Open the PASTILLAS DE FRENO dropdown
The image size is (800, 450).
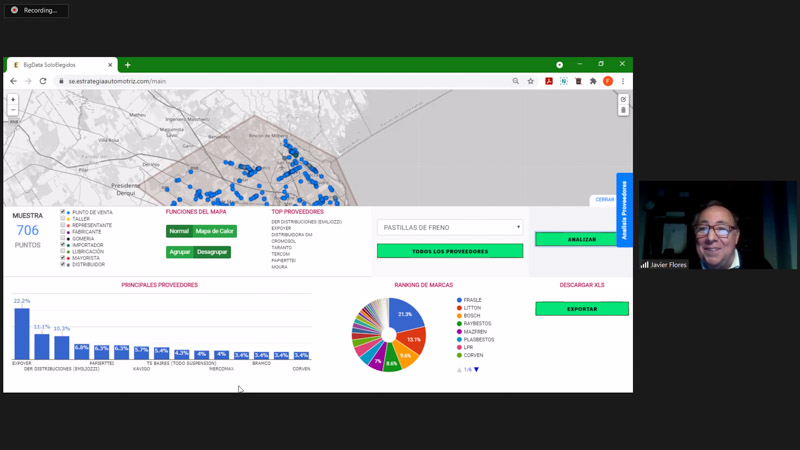pos(450,227)
